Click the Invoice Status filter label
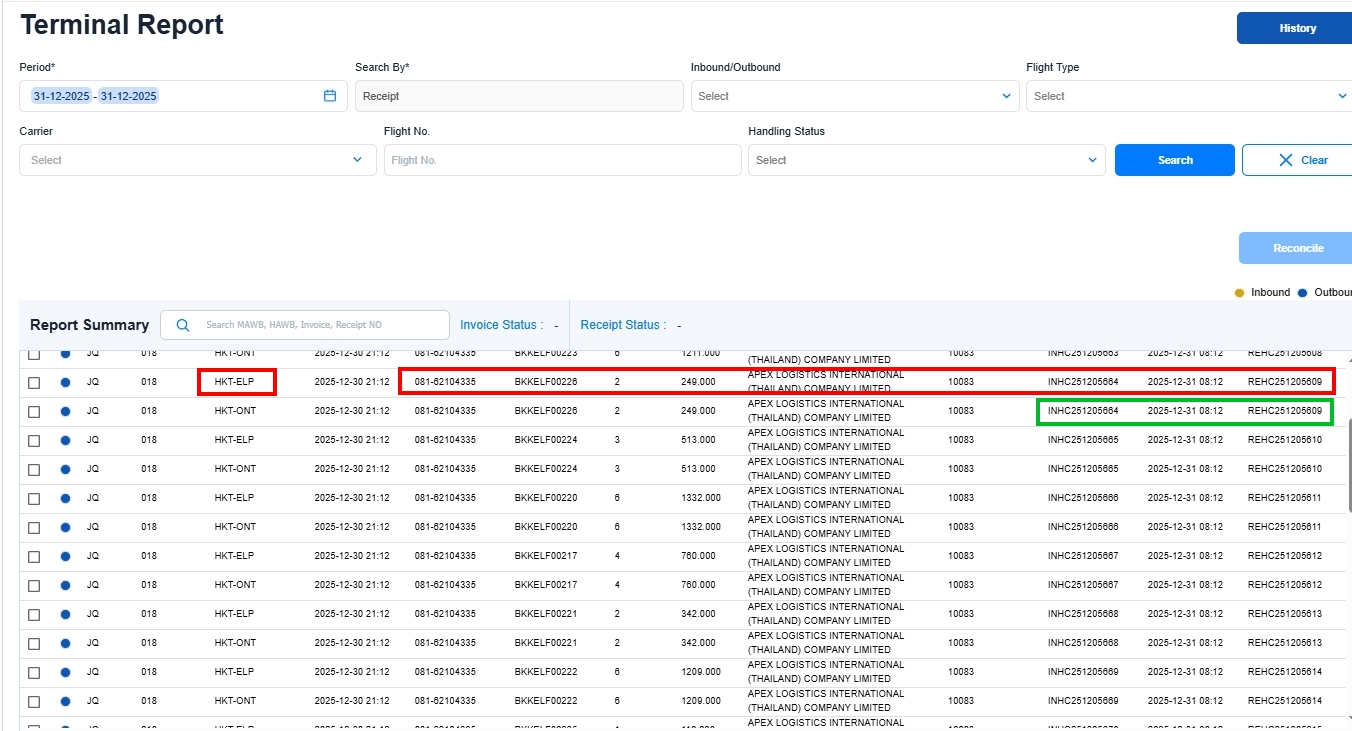Viewport: 1352px width, 731px height. click(x=500, y=325)
